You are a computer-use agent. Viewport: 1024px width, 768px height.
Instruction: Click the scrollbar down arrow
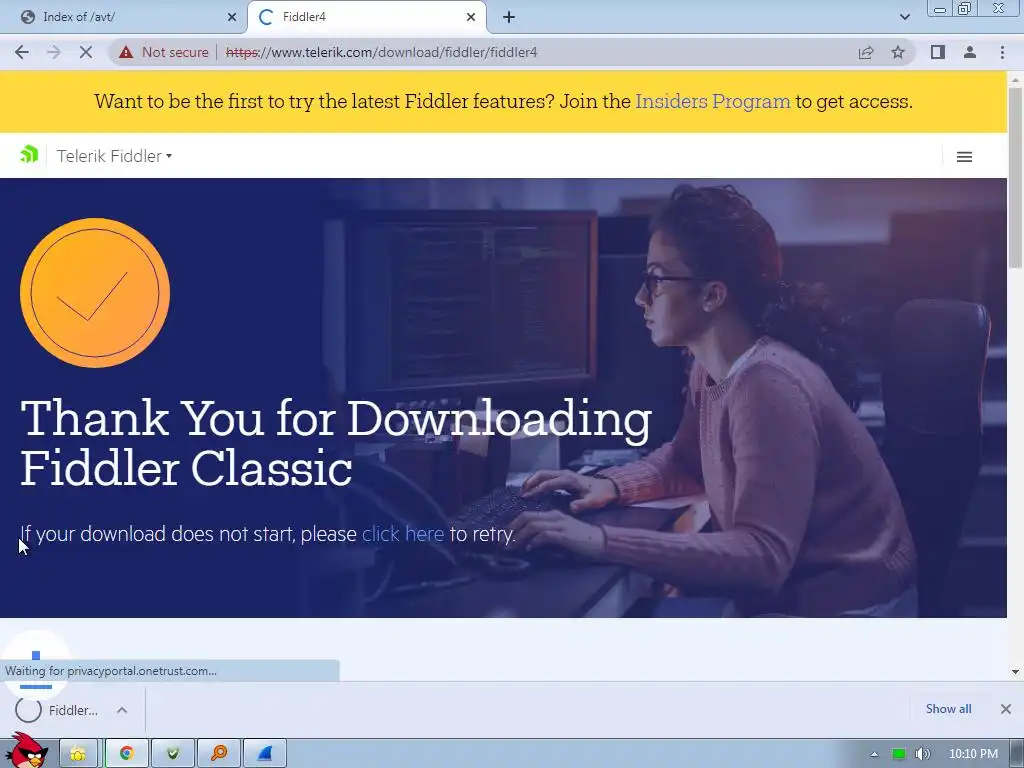click(x=1015, y=671)
